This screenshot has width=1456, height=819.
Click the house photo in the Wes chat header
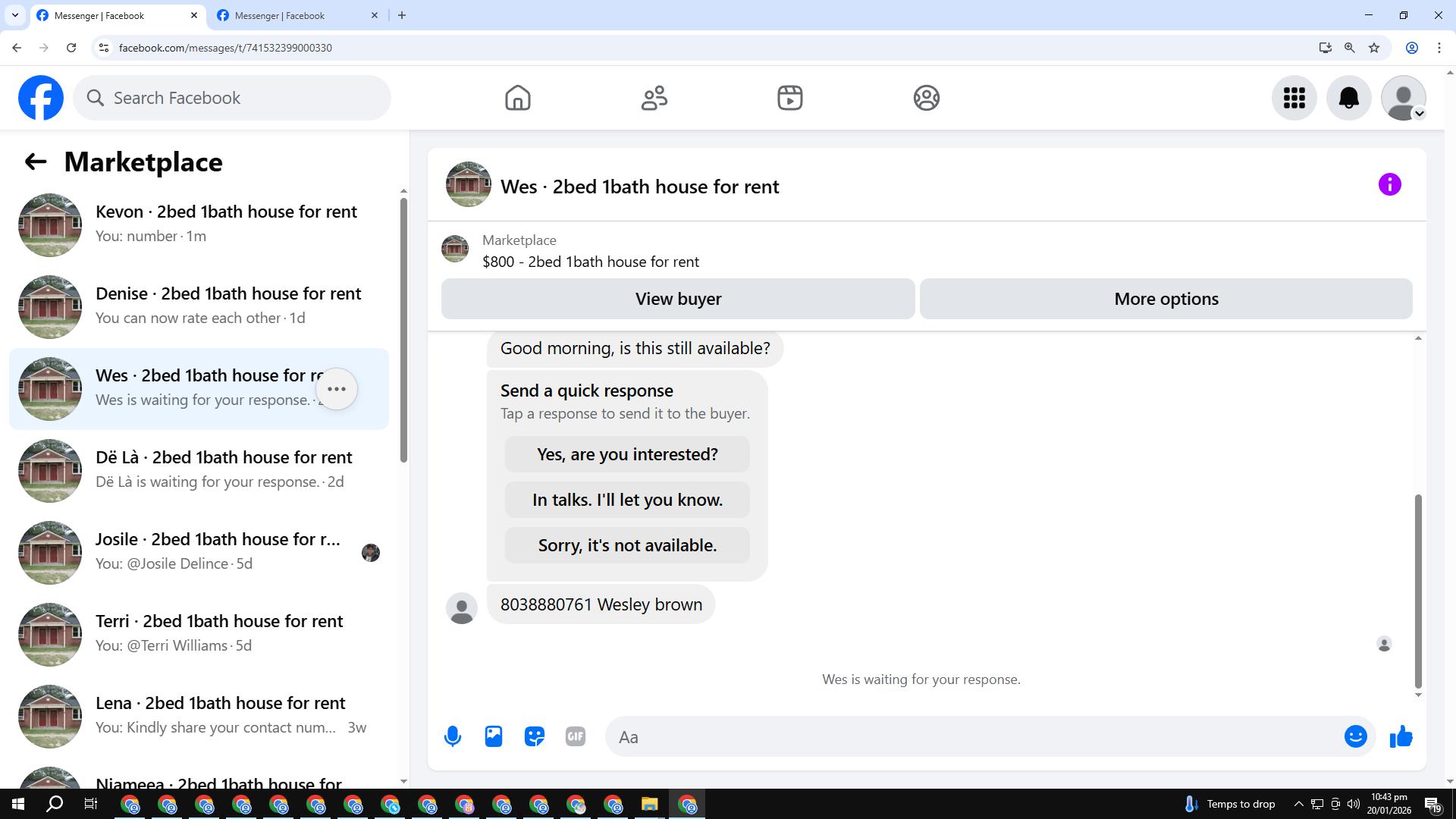(x=469, y=184)
